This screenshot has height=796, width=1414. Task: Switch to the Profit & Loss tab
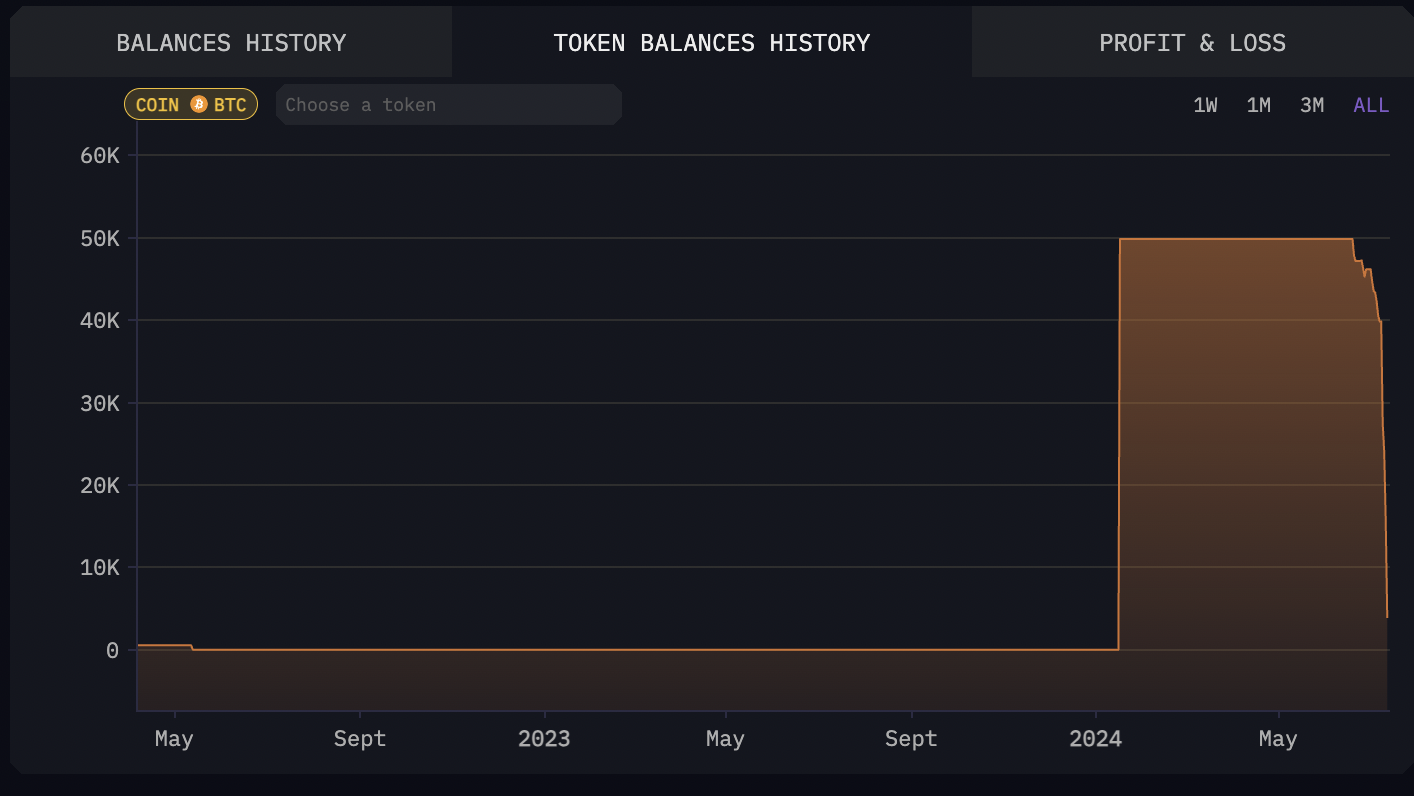point(1192,43)
